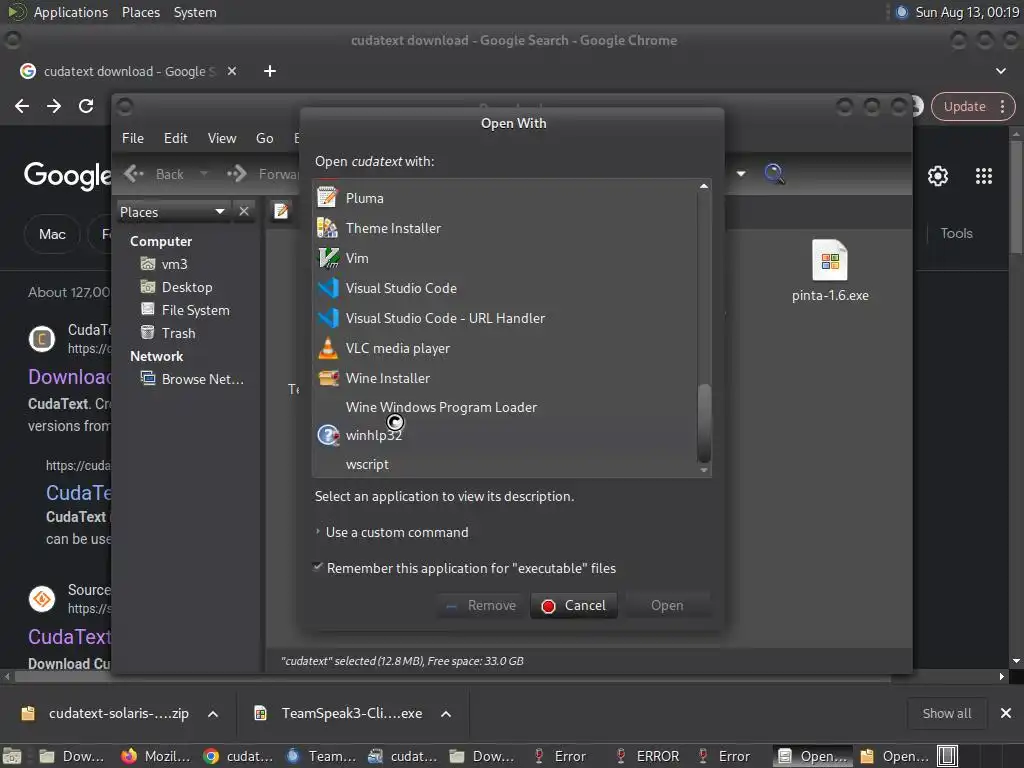The image size is (1024, 768).
Task: Open Back button history dropdown arrow
Action: (204, 174)
